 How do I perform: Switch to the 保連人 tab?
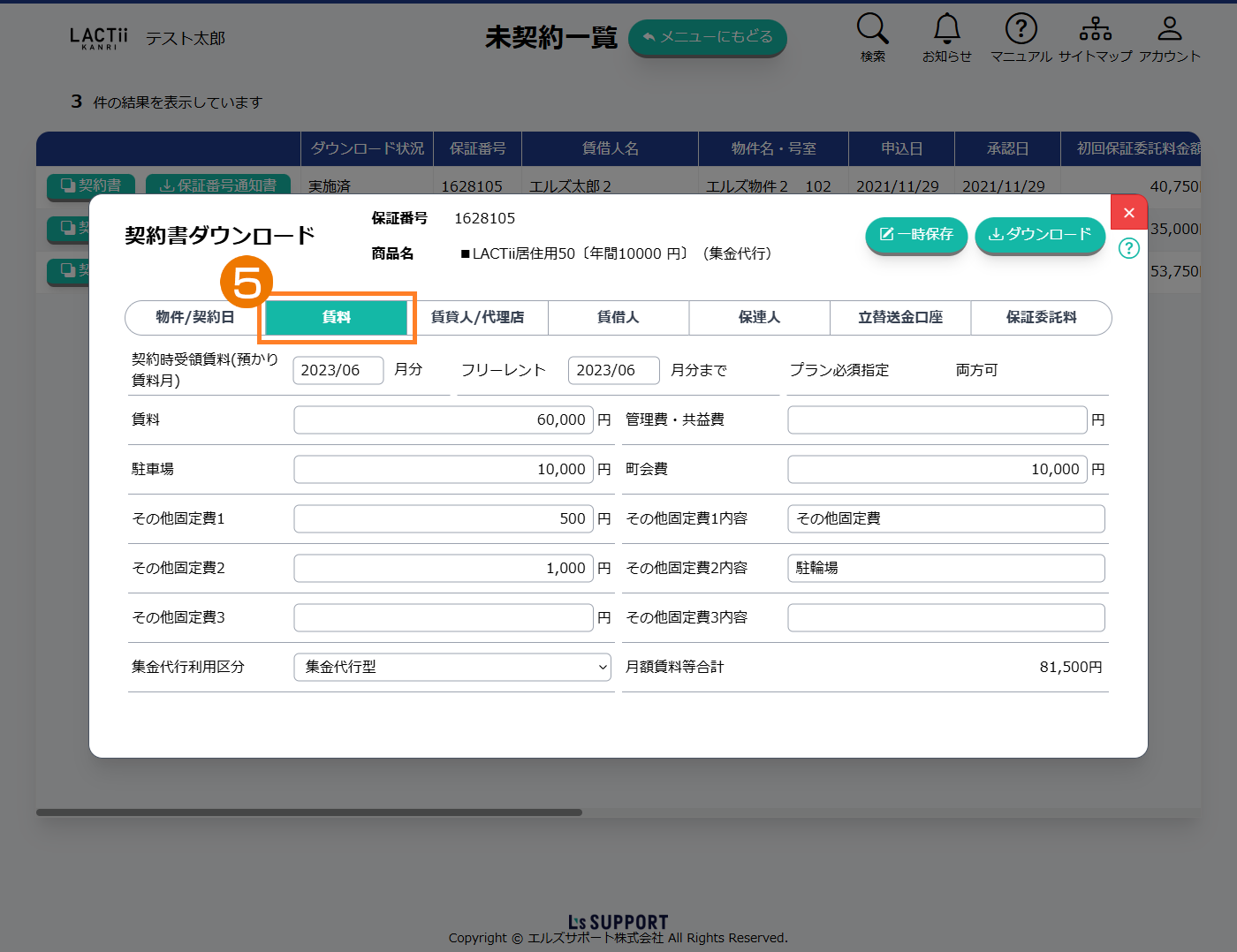click(759, 317)
